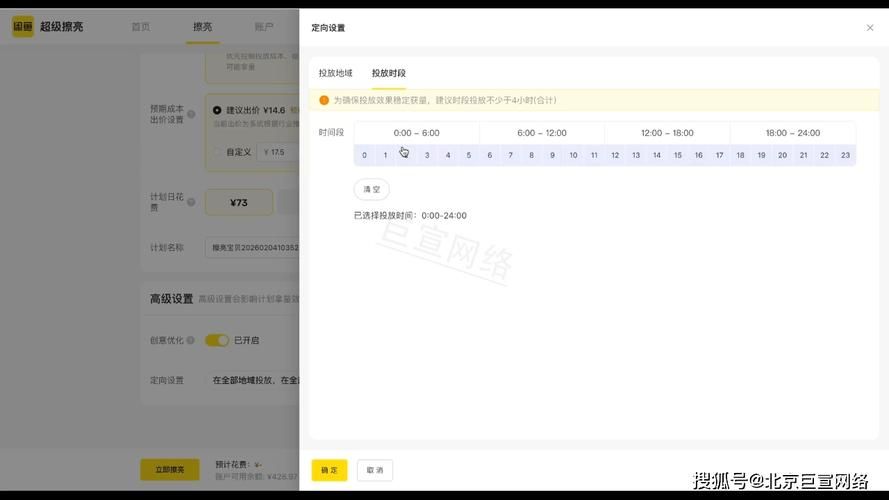Select the 建议出价 ¥14.6 radio option

coord(217,110)
